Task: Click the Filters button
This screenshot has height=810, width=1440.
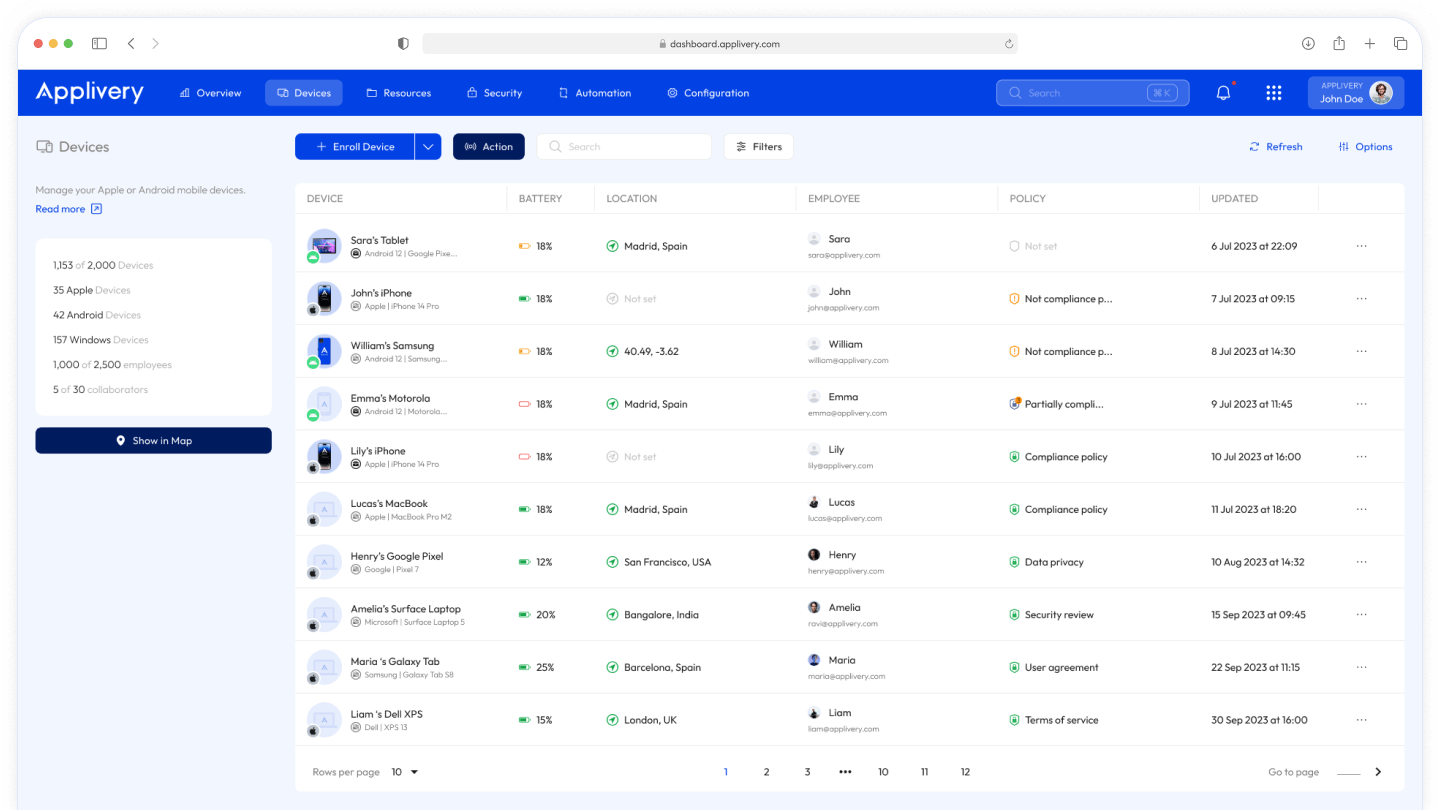Action: pos(758,147)
